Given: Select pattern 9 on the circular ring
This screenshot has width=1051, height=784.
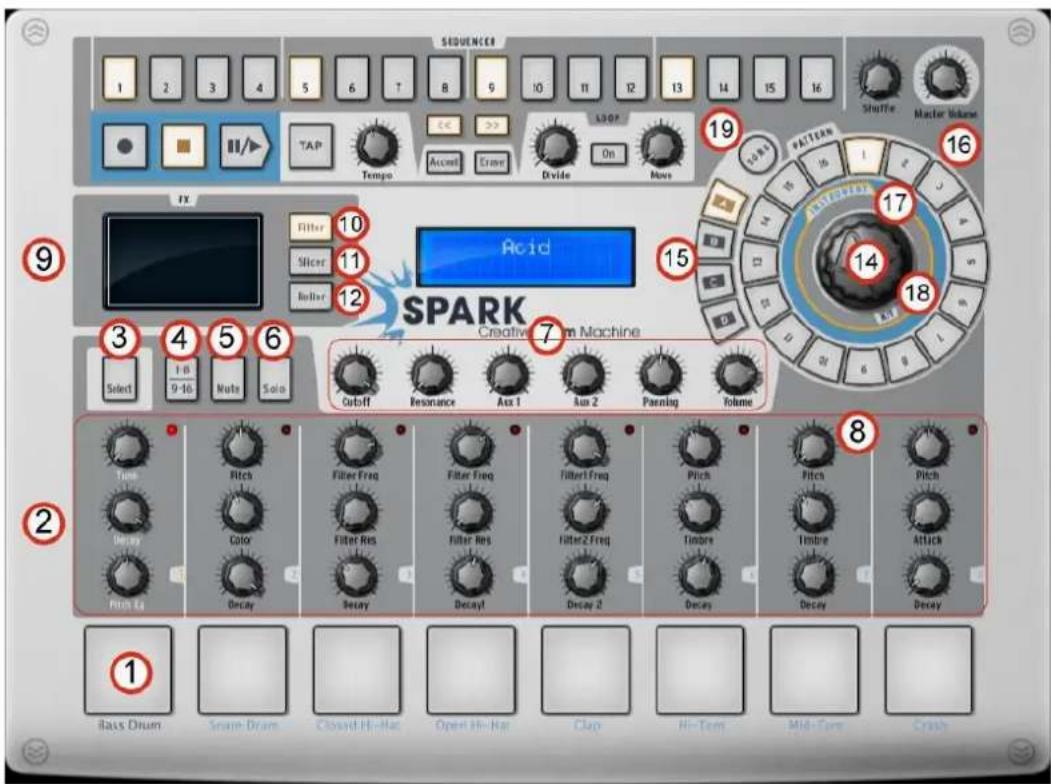Looking at the screenshot, I should coord(864,367).
